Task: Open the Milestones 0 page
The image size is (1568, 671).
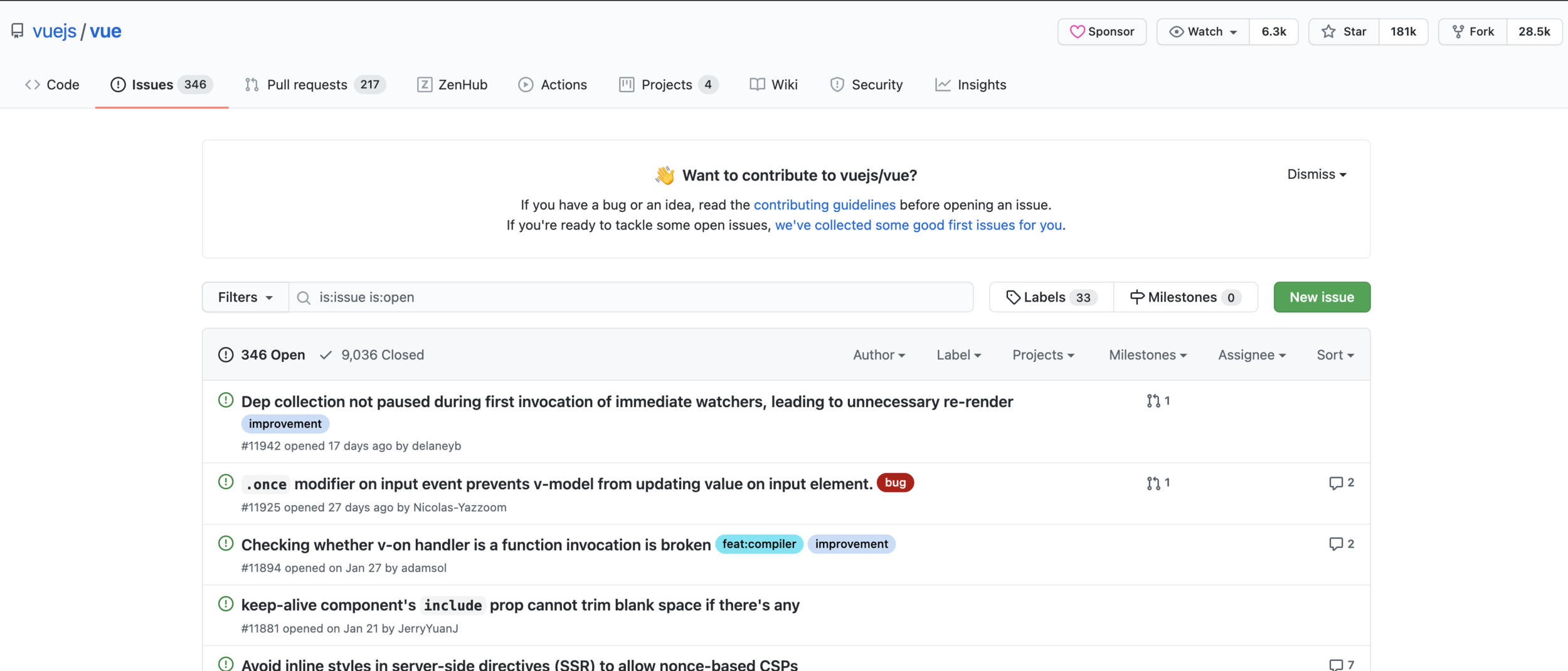Action: 1185,297
